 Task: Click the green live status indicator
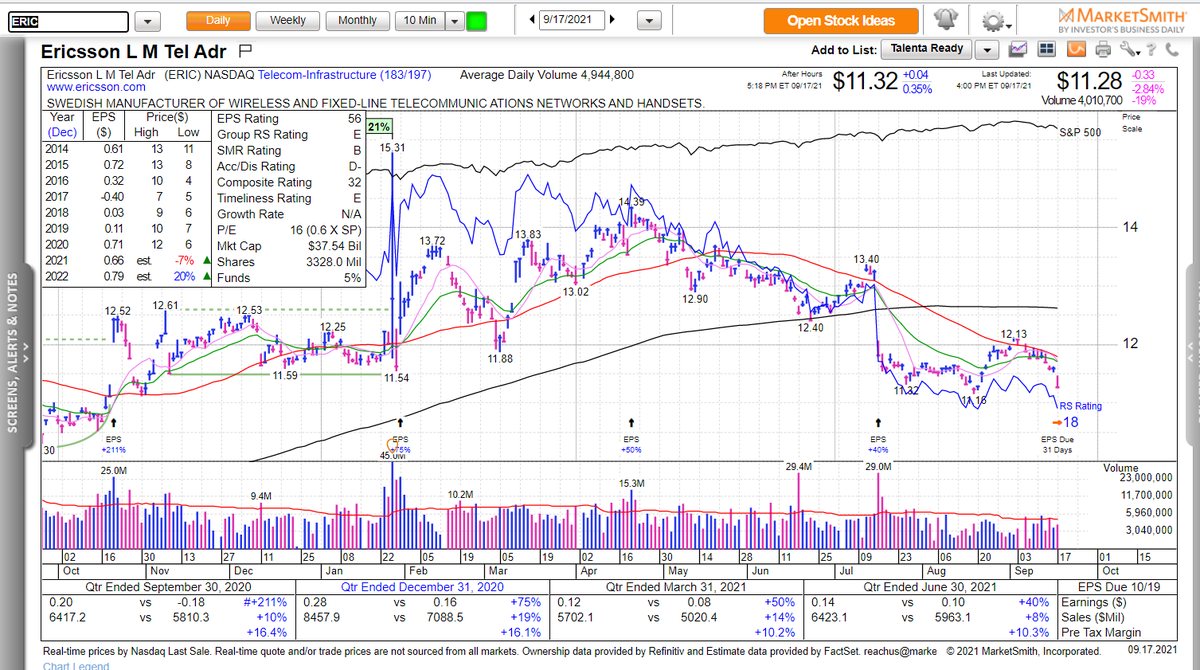point(477,20)
